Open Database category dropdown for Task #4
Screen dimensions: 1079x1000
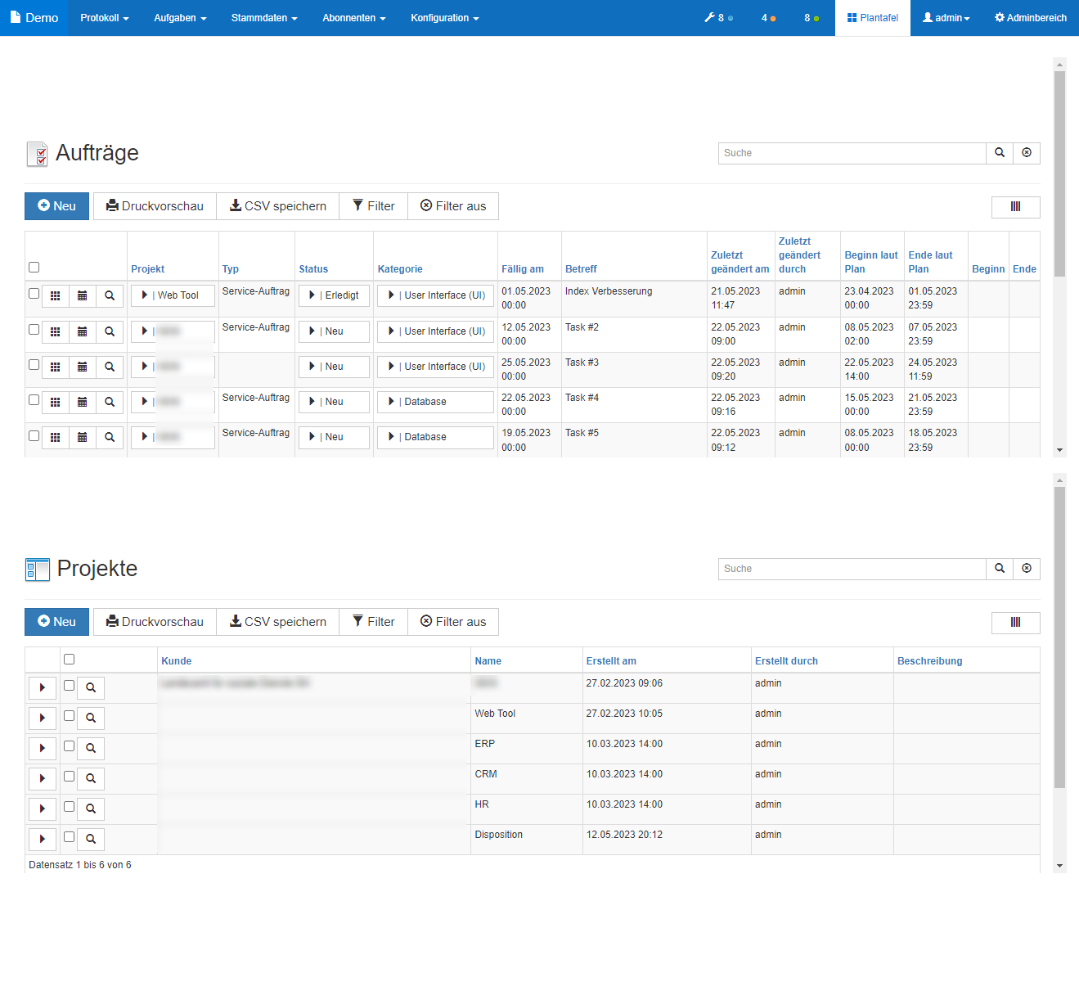(436, 402)
